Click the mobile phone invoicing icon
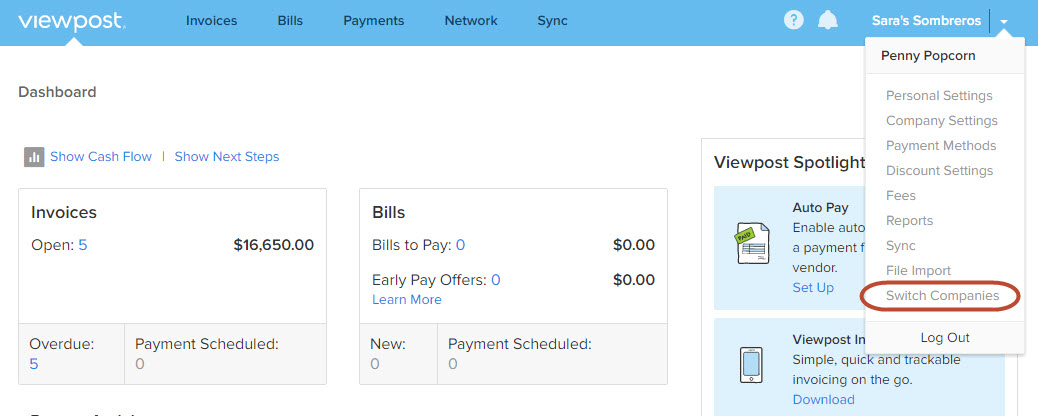1038x416 pixels. click(751, 365)
